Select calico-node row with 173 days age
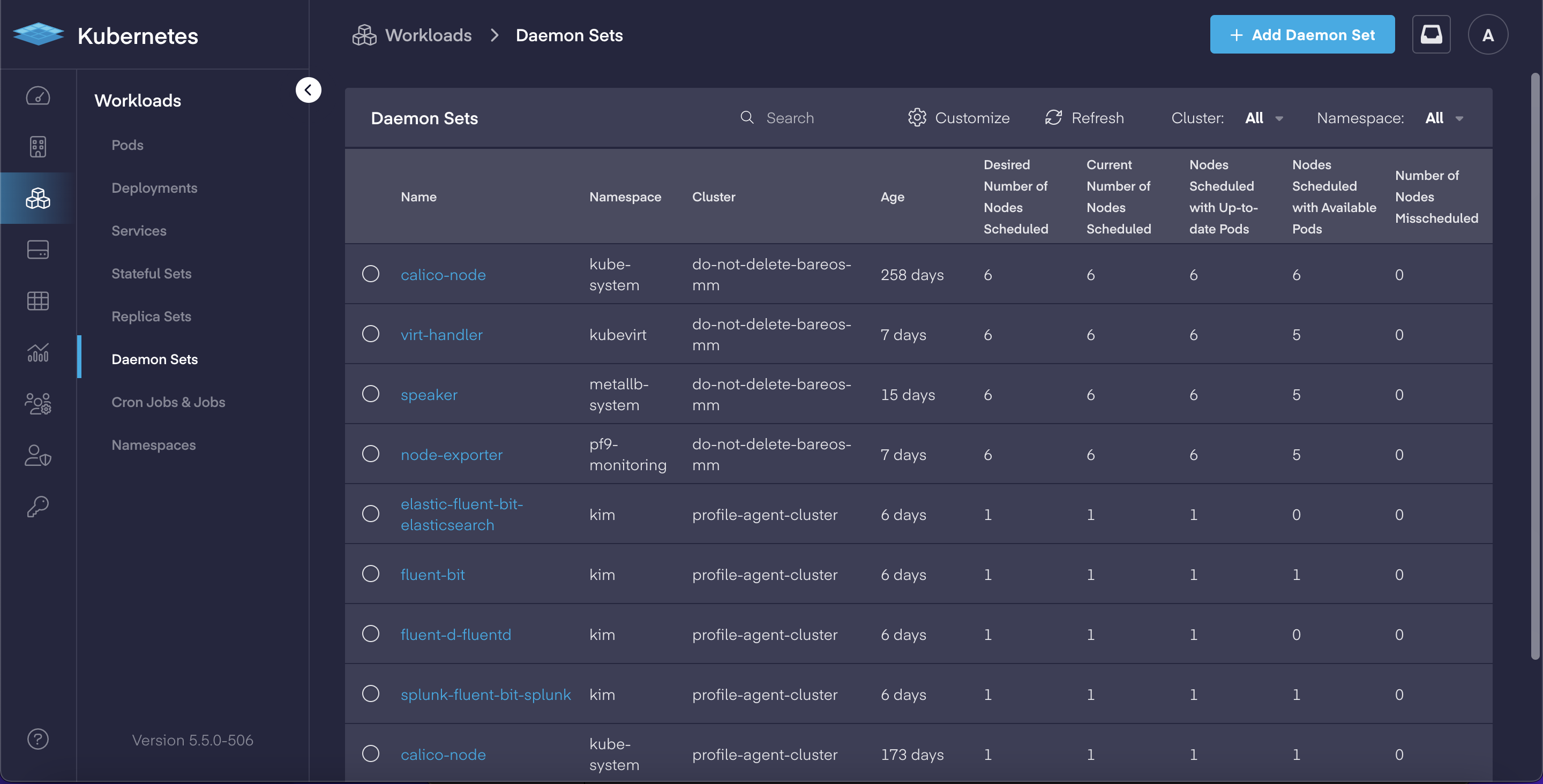The width and height of the screenshot is (1543, 784). tap(371, 753)
